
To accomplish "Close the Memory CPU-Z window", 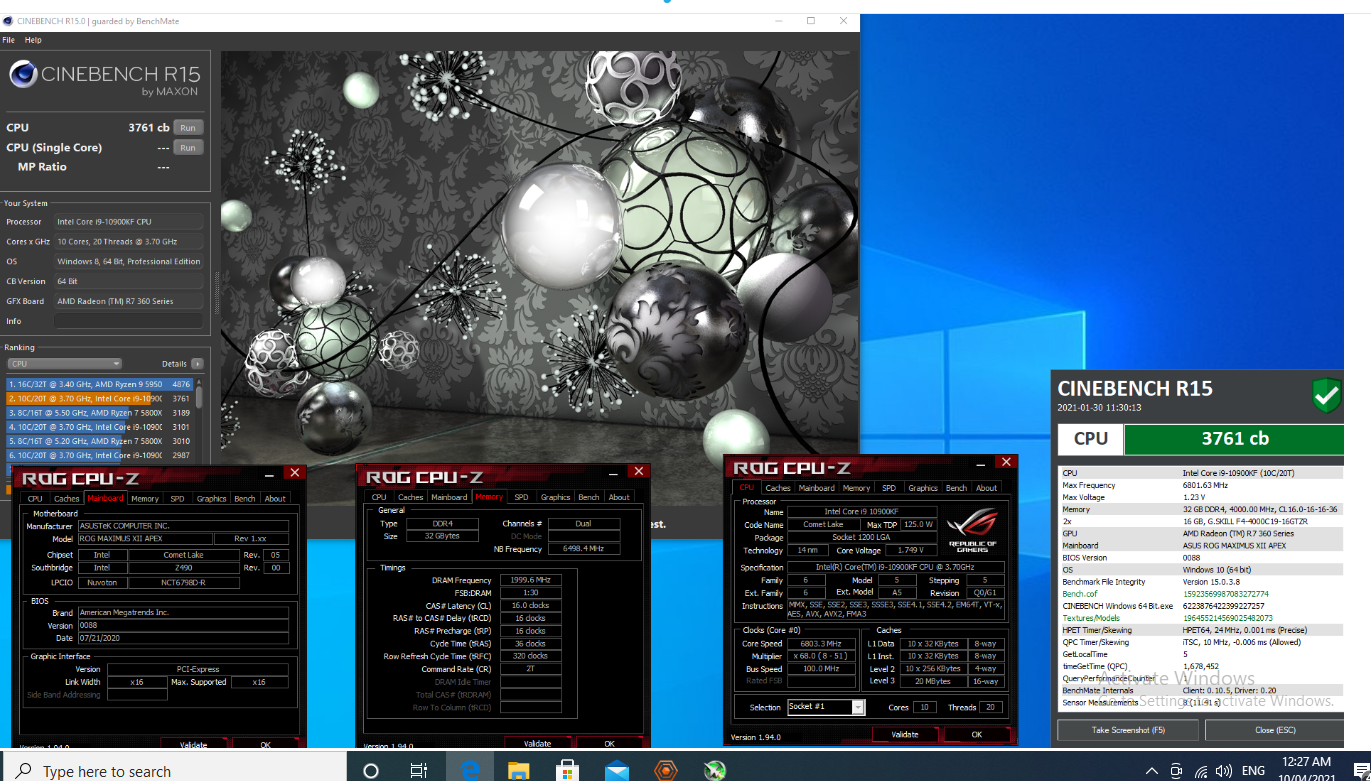I will point(639,471).
